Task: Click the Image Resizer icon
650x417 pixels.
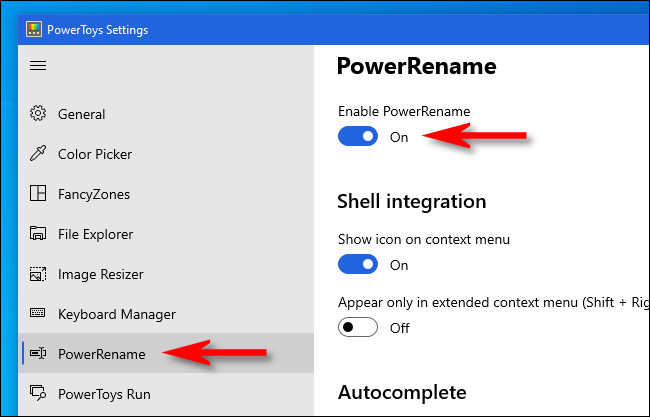Action: click(38, 274)
